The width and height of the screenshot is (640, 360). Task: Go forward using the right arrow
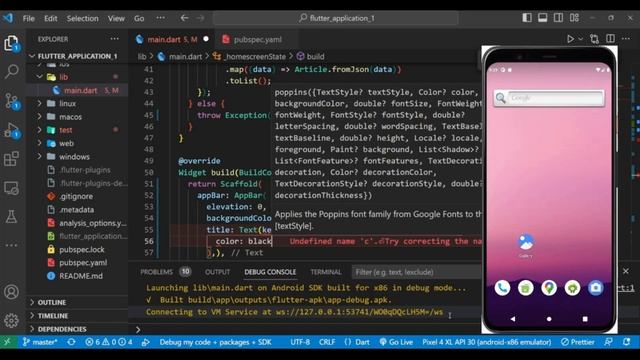click(200, 18)
